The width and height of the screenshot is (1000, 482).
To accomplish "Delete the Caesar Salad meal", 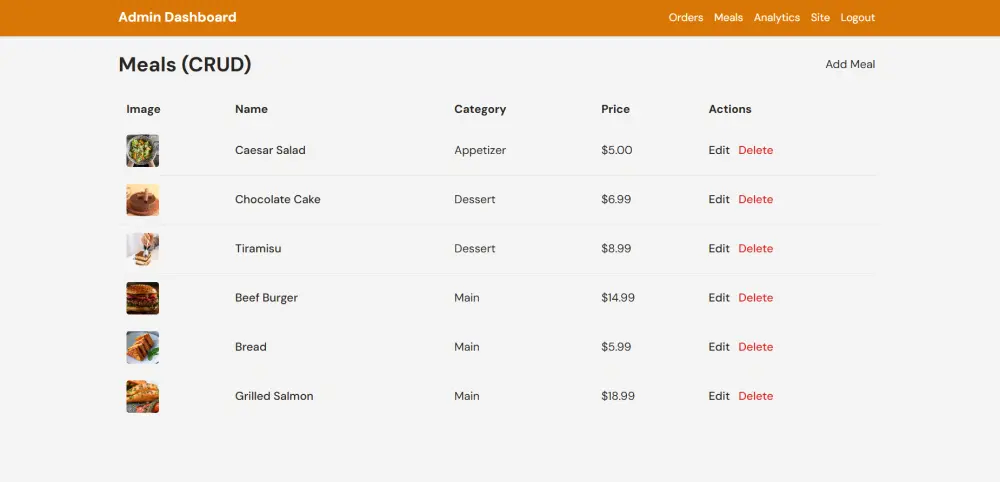I will pos(756,150).
